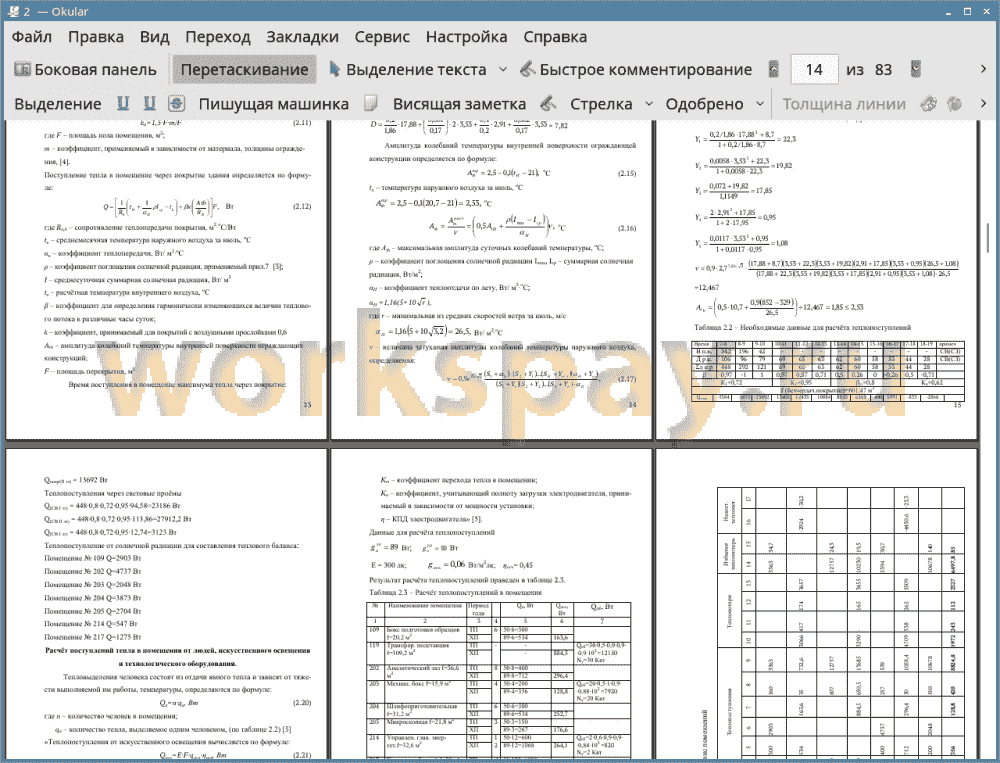Open the Справка menu
This screenshot has height=763, width=1000.
(555, 37)
